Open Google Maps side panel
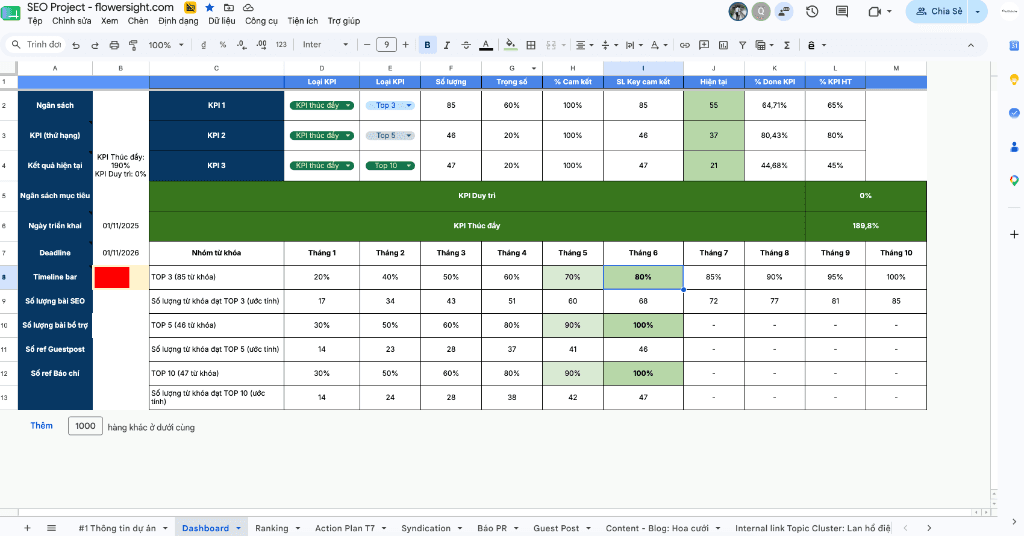 1014,180
